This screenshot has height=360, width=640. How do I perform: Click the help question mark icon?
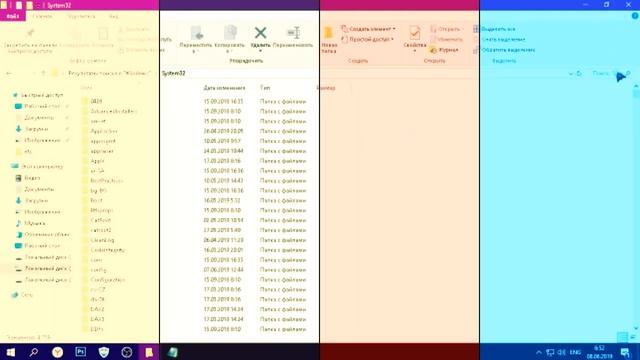pyautogui.click(x=635, y=16)
